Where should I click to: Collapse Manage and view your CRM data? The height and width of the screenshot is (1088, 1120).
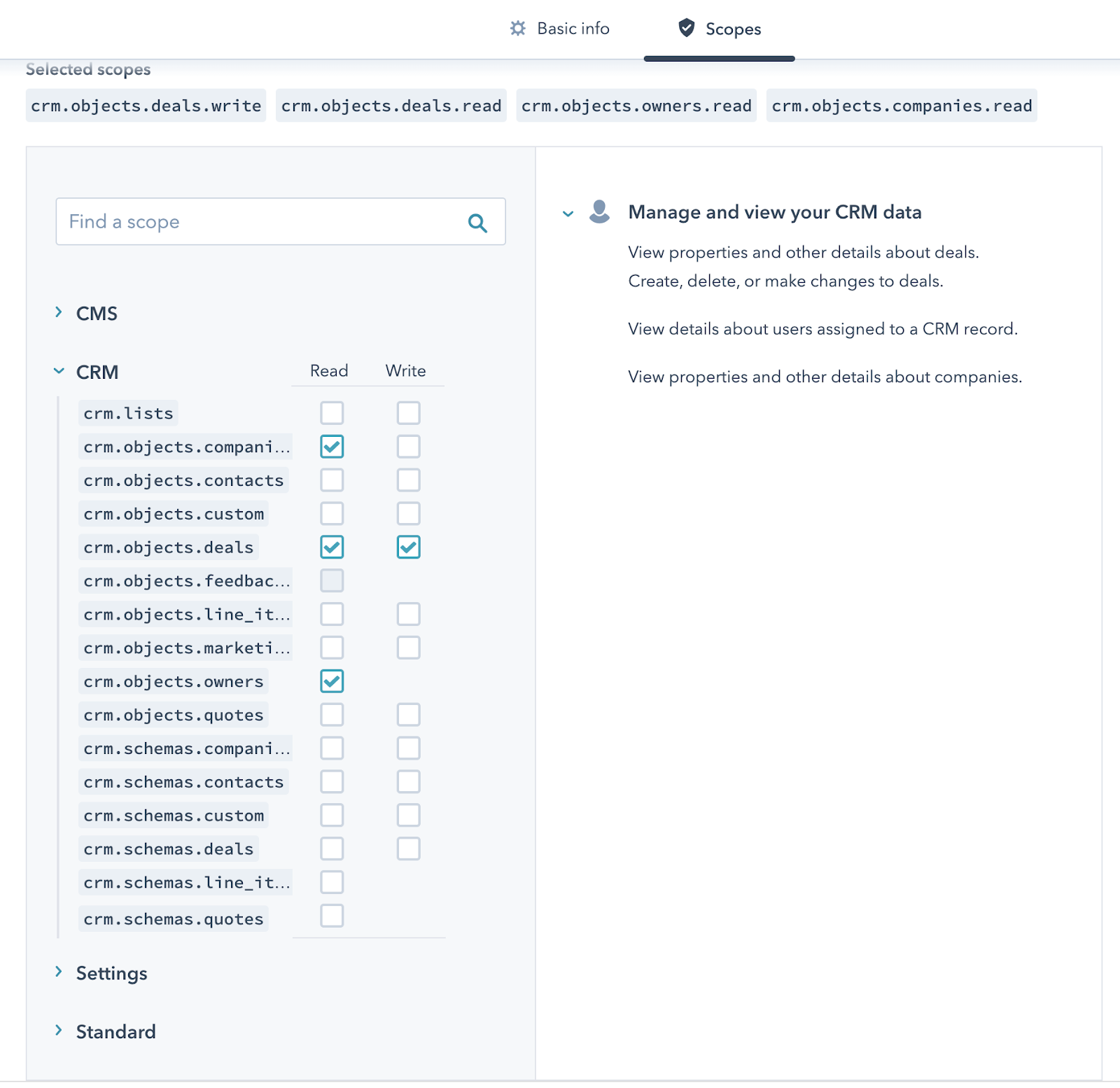pos(568,214)
